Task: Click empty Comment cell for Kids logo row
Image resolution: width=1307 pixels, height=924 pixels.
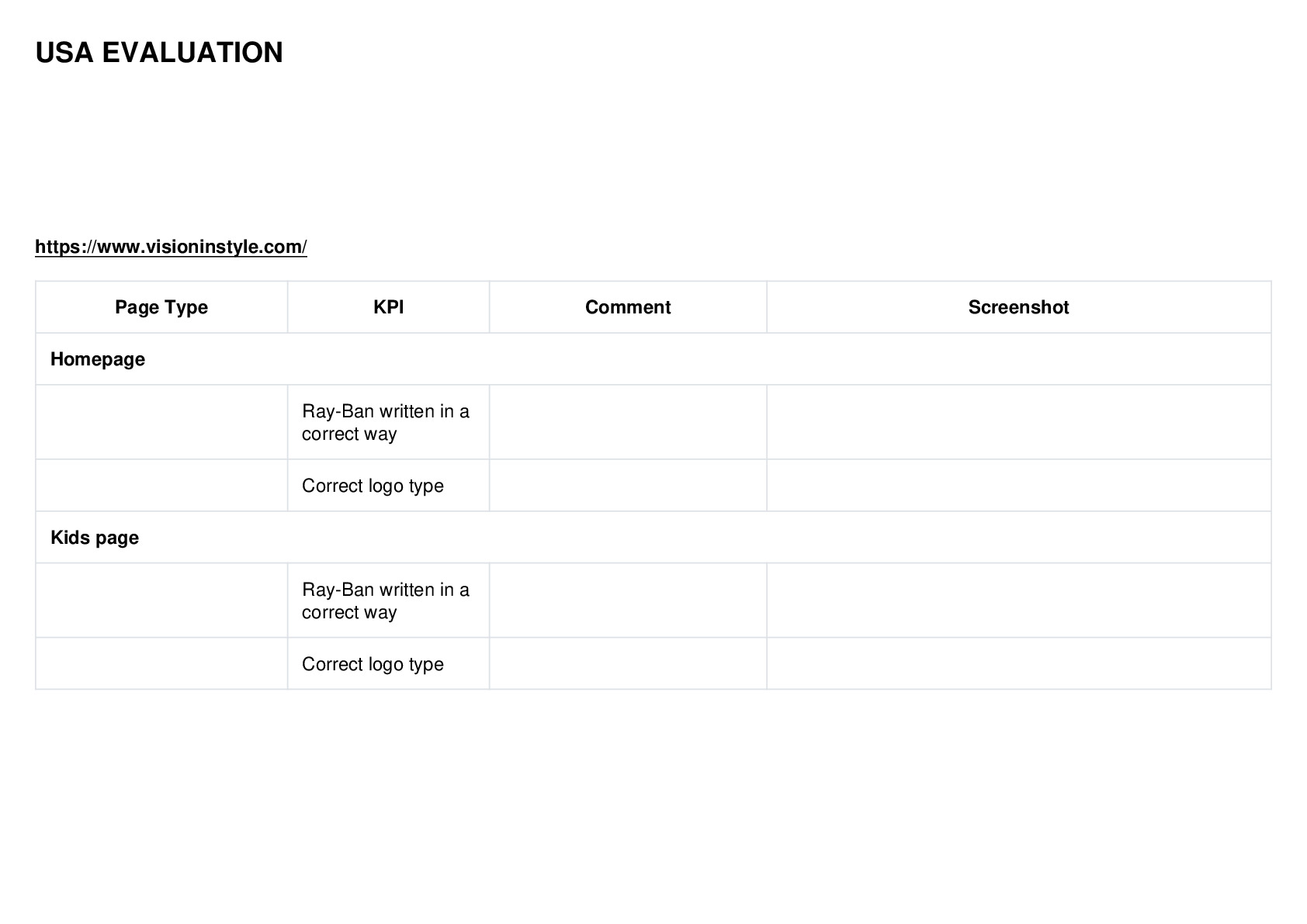Action: pyautogui.click(x=628, y=664)
